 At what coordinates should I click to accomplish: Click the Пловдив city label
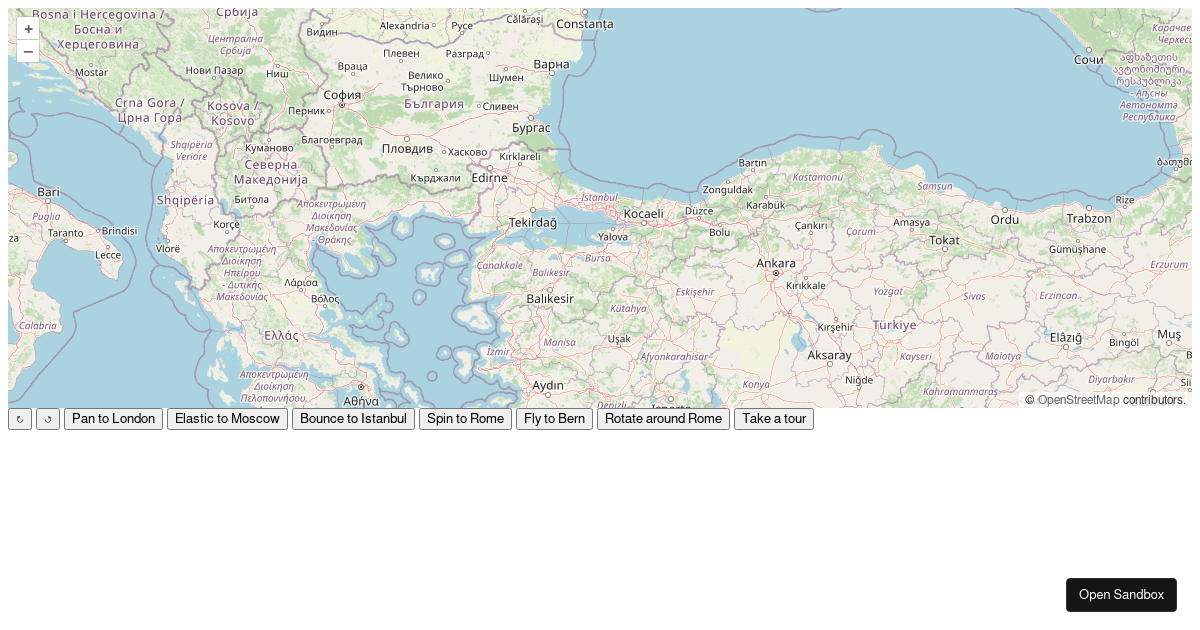[408, 148]
